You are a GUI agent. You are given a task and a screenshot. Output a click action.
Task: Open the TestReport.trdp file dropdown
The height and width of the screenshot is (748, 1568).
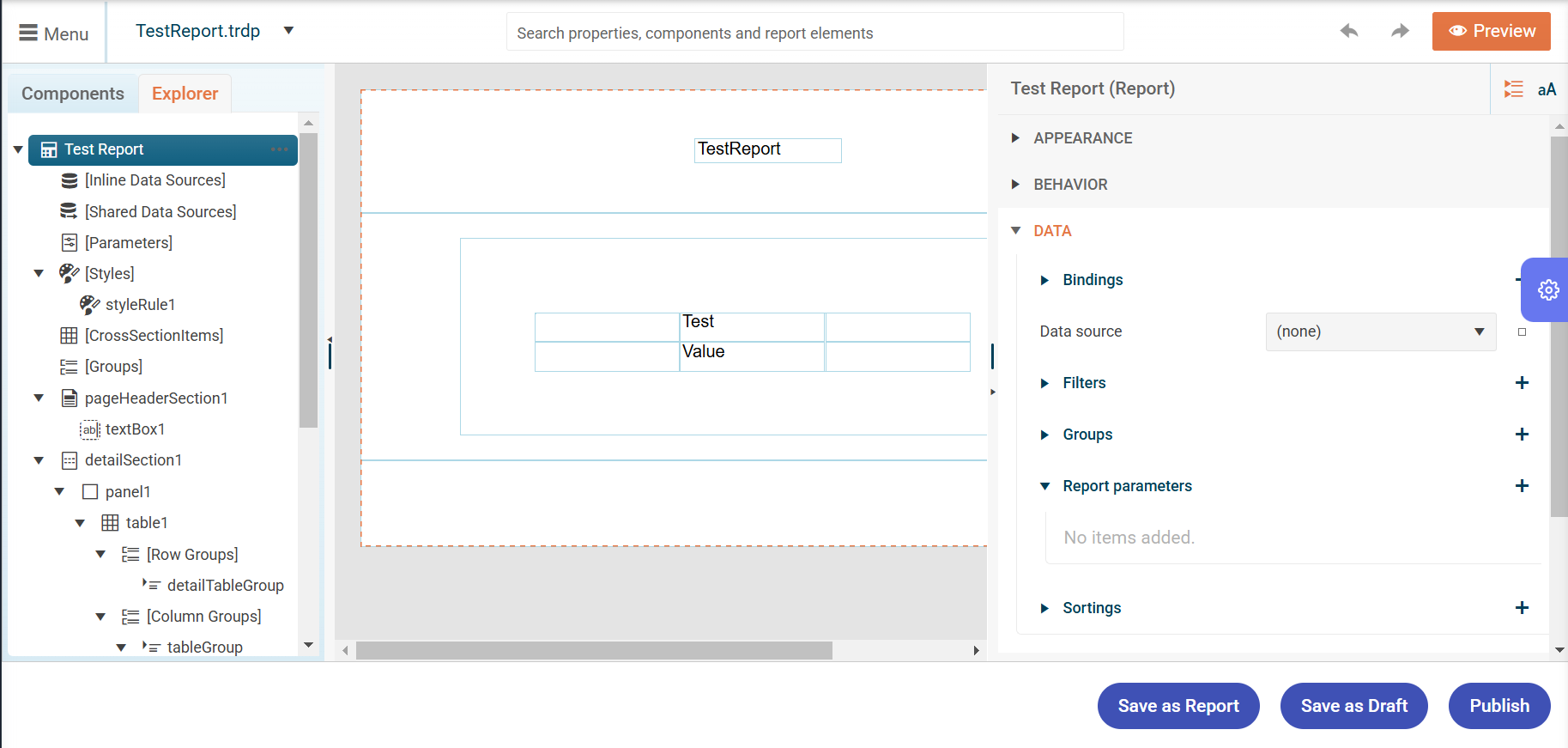tap(288, 31)
